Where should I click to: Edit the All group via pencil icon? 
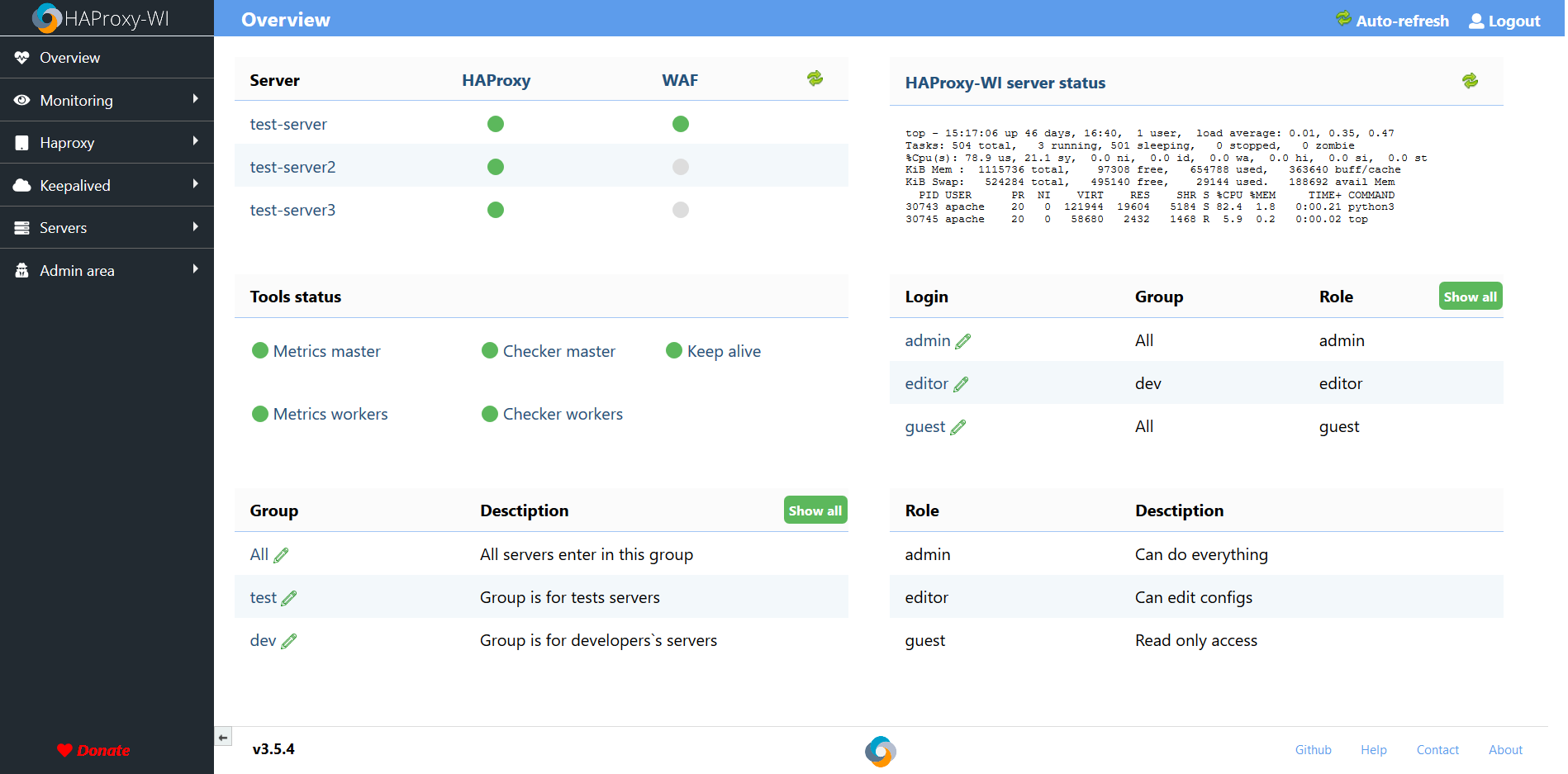[x=281, y=555]
